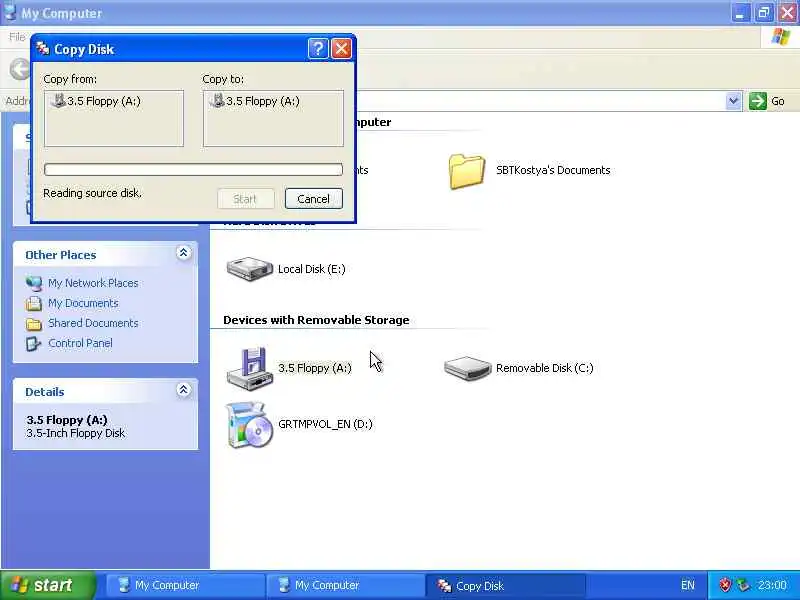This screenshot has height=600, width=800.
Task: Open My Network Places link
Action: [93, 283]
